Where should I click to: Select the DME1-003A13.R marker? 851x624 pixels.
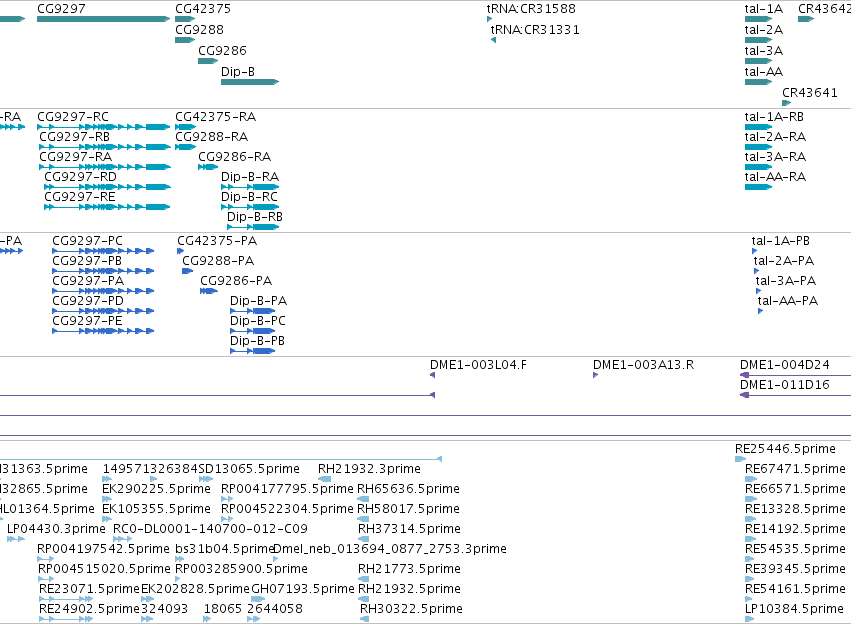click(x=595, y=375)
